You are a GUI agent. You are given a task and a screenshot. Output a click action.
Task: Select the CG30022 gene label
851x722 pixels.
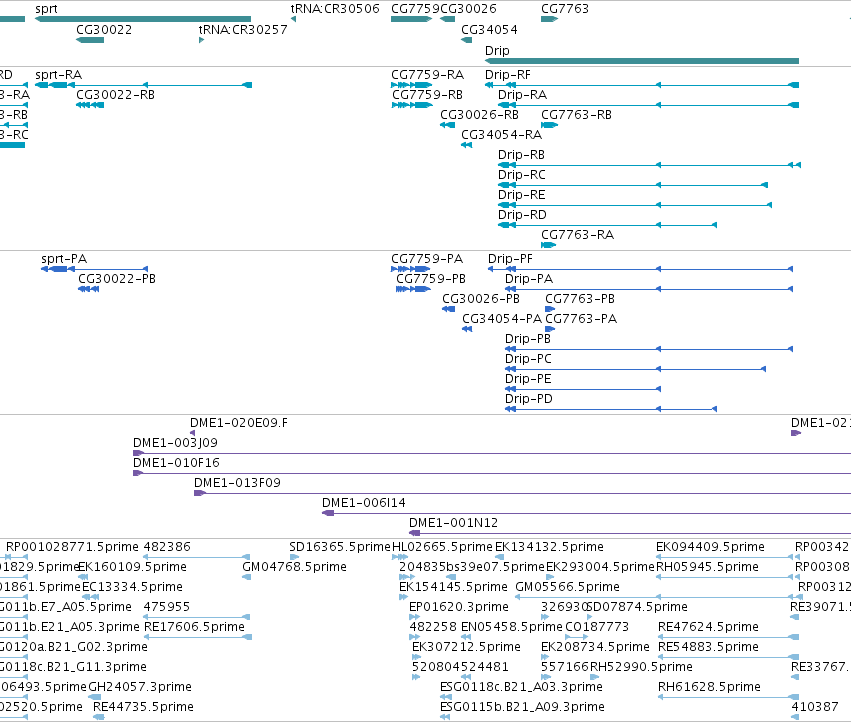coord(104,29)
